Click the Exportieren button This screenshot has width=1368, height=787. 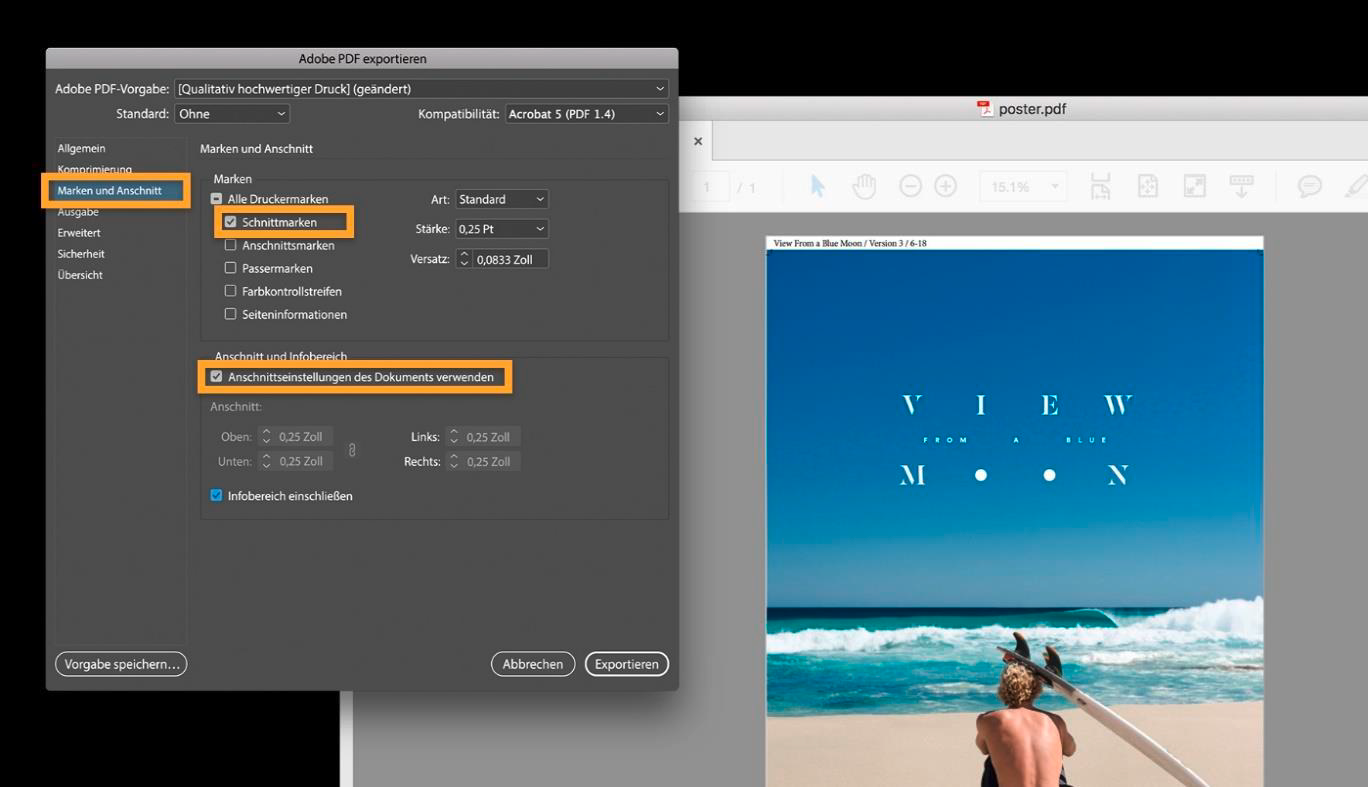(627, 664)
